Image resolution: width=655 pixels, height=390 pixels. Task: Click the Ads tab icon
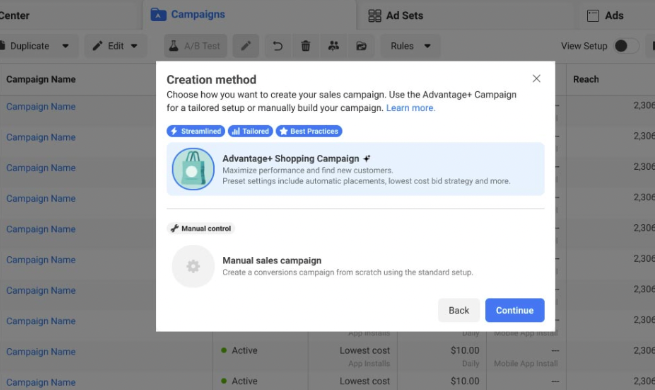[x=593, y=16]
